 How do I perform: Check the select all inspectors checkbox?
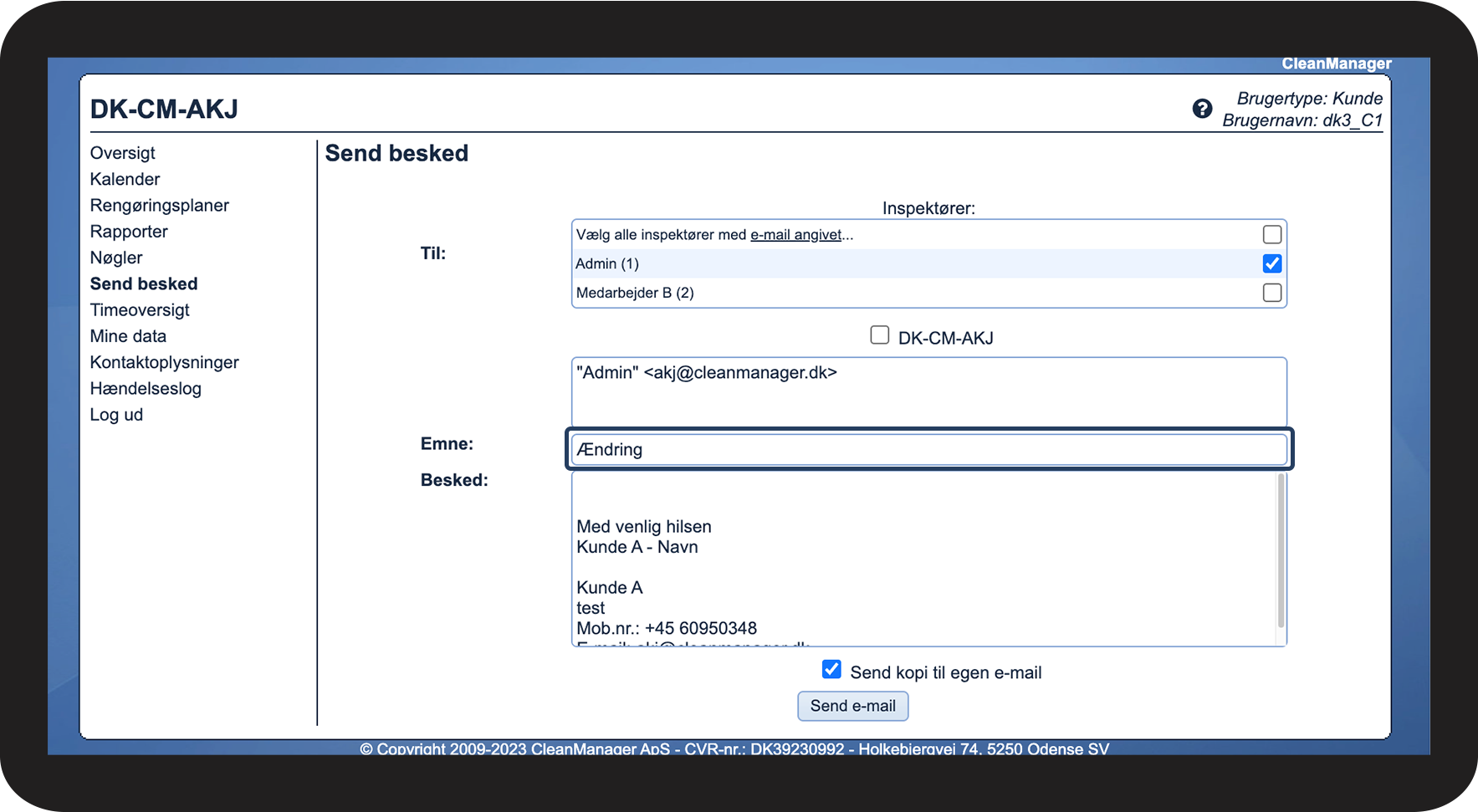(1271, 235)
